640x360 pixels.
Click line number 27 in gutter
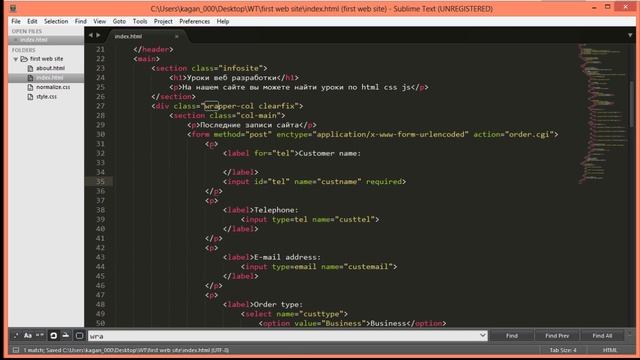click(x=100, y=106)
